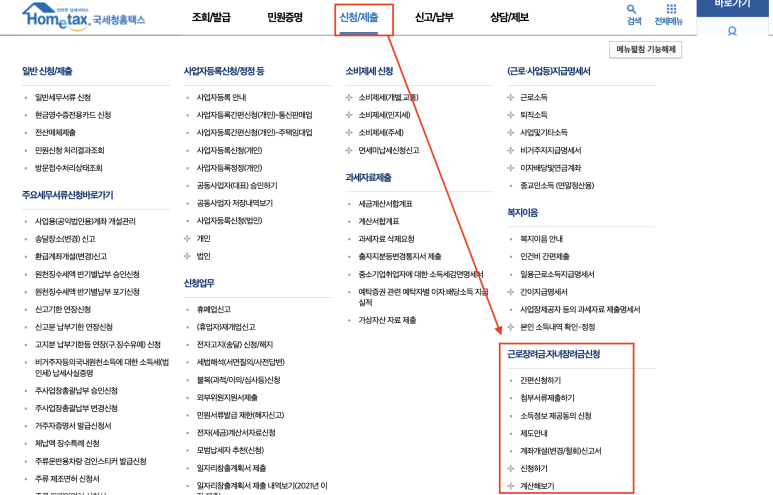
Task: Open 사업자등록신청(법인) link
Action: click(229, 220)
